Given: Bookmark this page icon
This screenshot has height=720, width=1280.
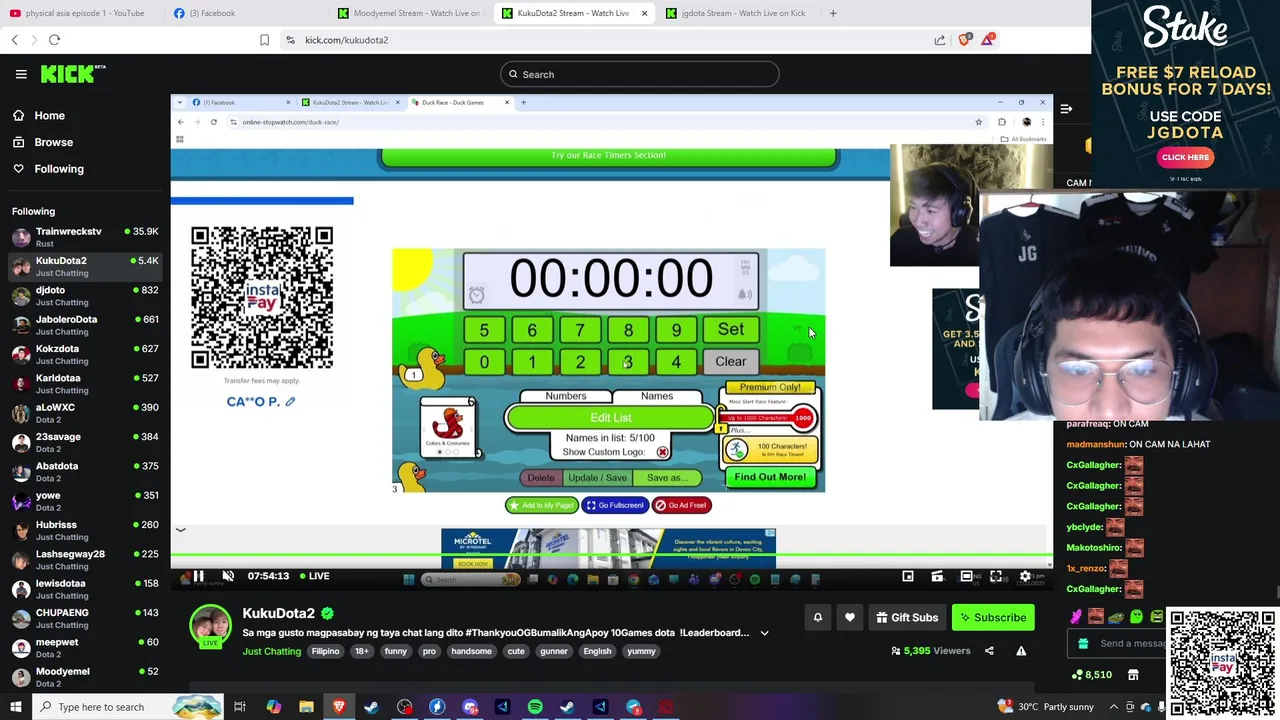Looking at the screenshot, I should coord(264,40).
